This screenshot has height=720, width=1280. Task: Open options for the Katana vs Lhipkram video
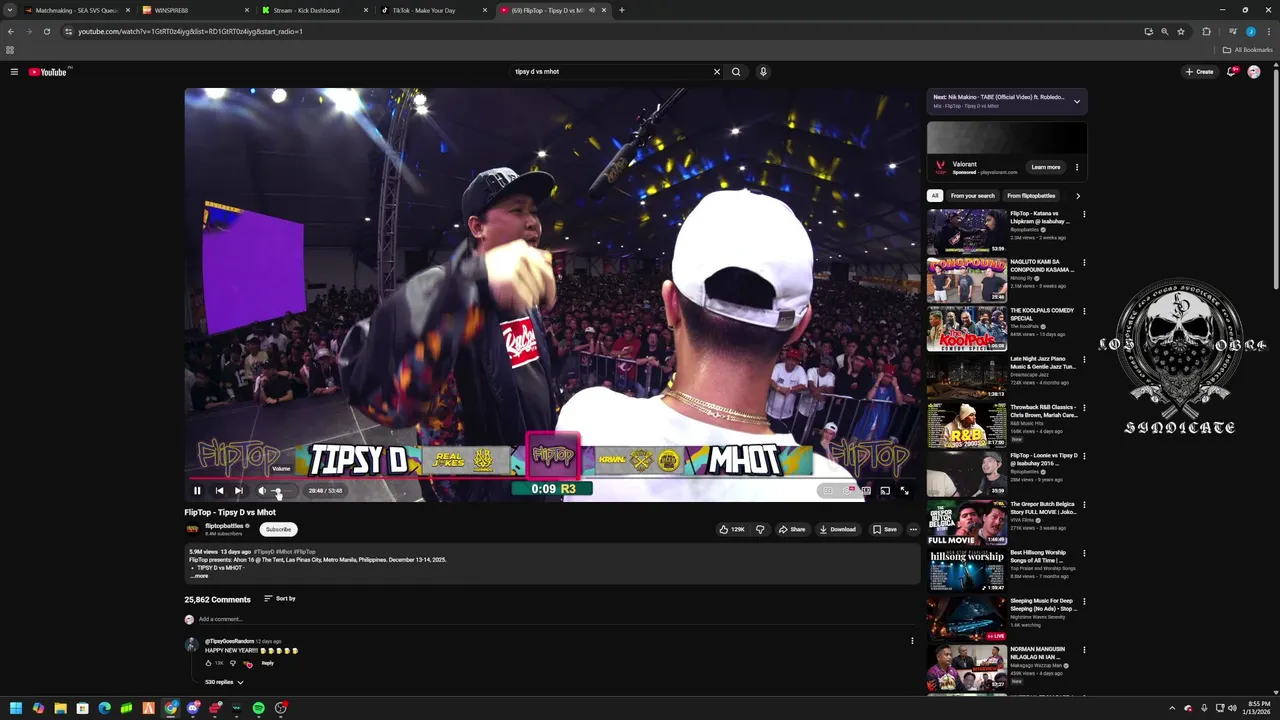[x=1084, y=214]
